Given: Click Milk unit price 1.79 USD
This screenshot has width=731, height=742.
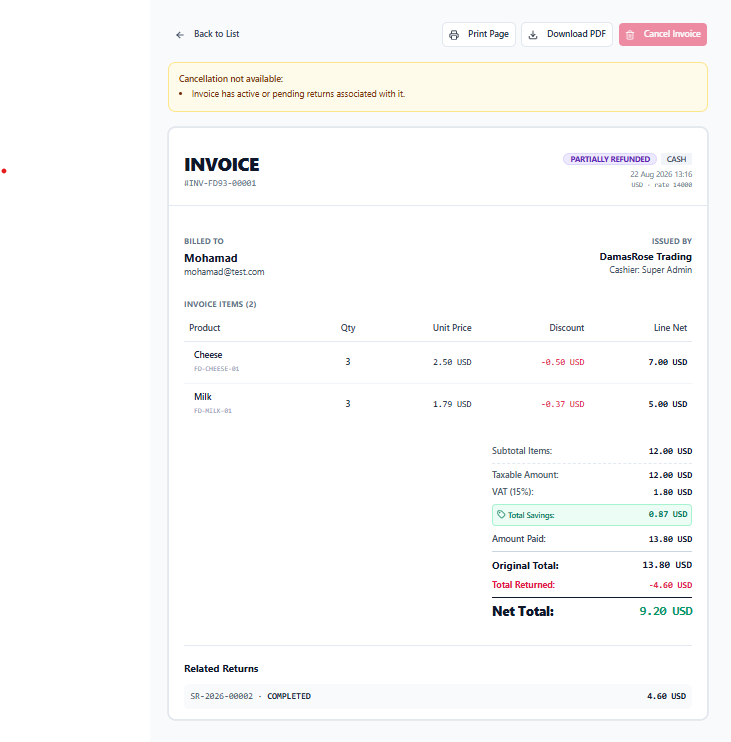Looking at the screenshot, I should [452, 404].
